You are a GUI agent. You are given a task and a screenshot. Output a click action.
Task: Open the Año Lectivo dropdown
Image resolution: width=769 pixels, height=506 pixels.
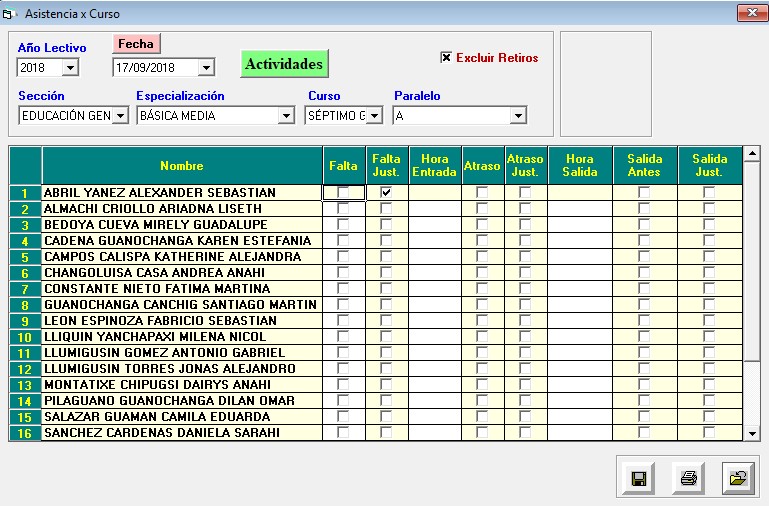click(70, 68)
